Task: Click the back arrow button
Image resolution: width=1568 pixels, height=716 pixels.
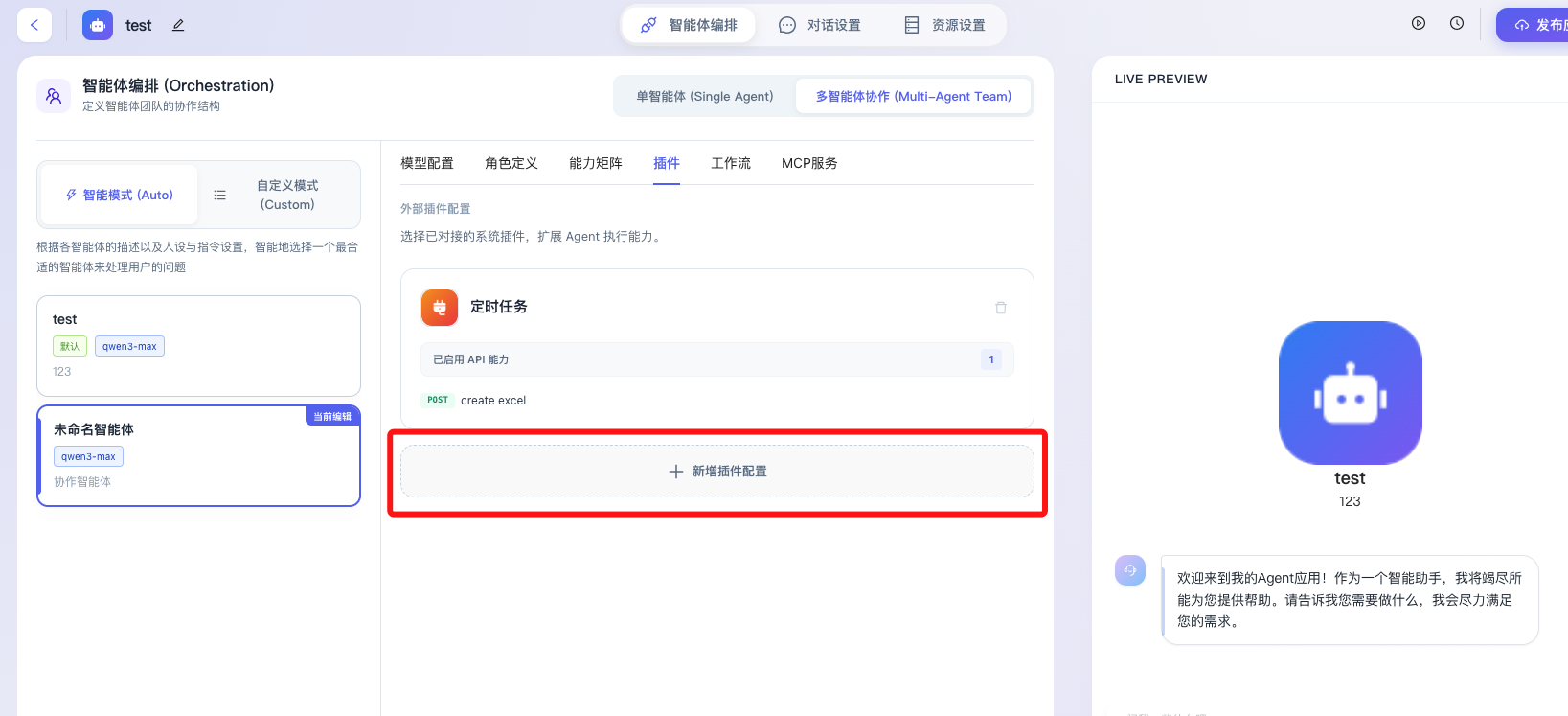Action: pos(34,25)
